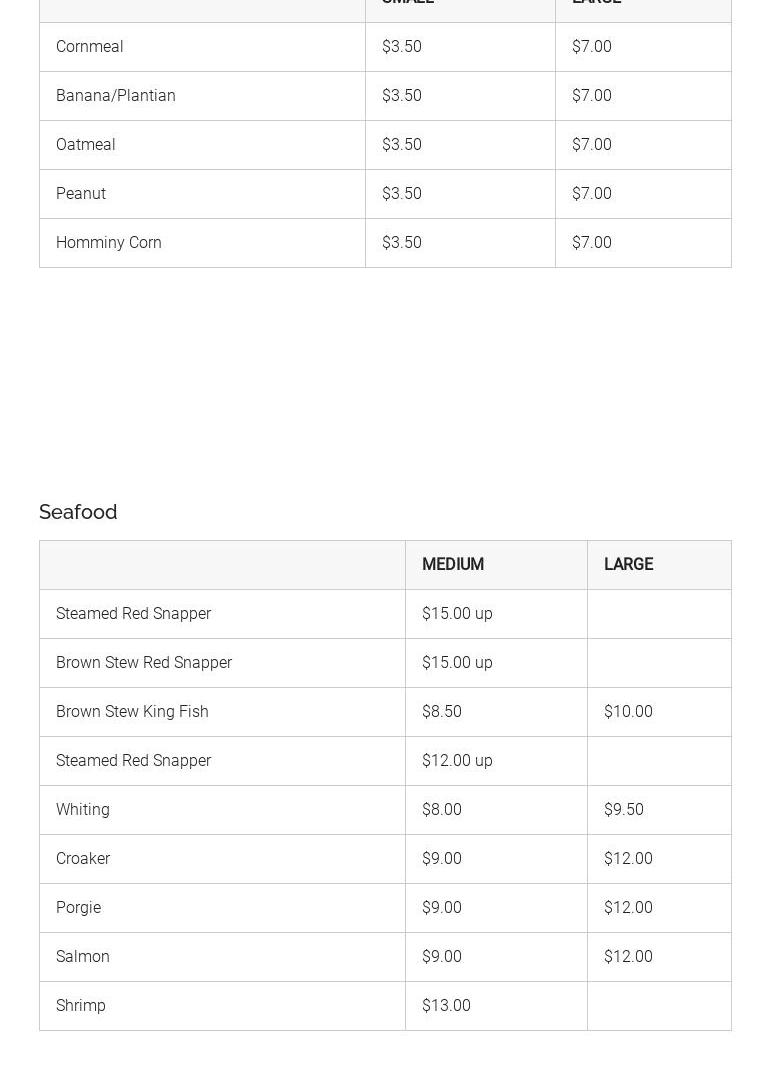Image resolution: width=770 pixels, height=1082 pixels.
Task: Click the Croaker item name
Action: point(83,859)
